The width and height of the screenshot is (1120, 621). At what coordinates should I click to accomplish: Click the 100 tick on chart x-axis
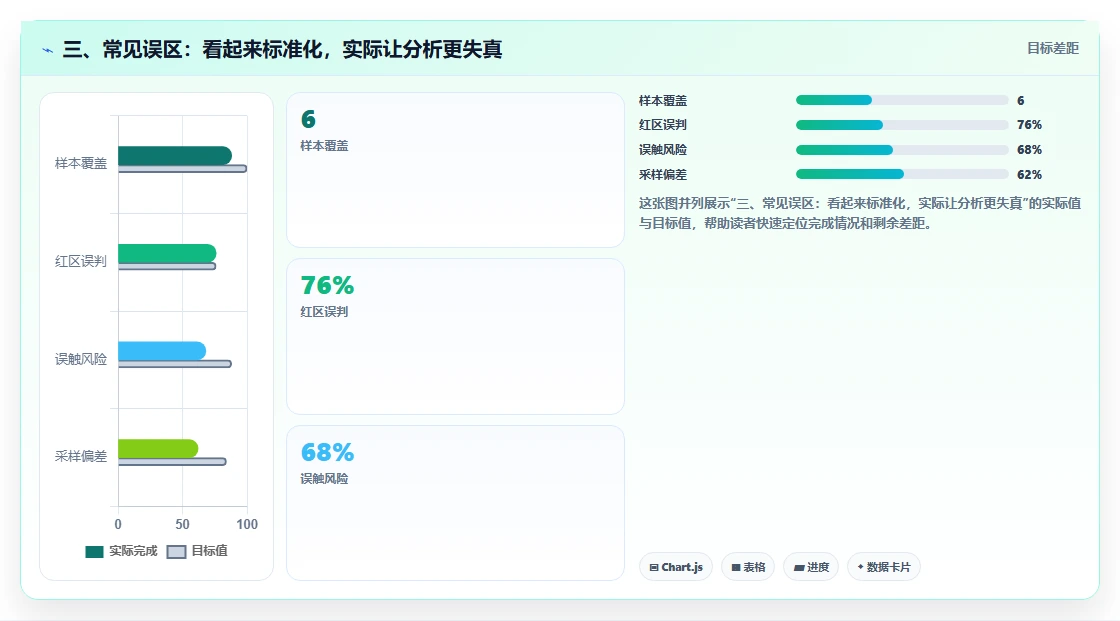247,525
